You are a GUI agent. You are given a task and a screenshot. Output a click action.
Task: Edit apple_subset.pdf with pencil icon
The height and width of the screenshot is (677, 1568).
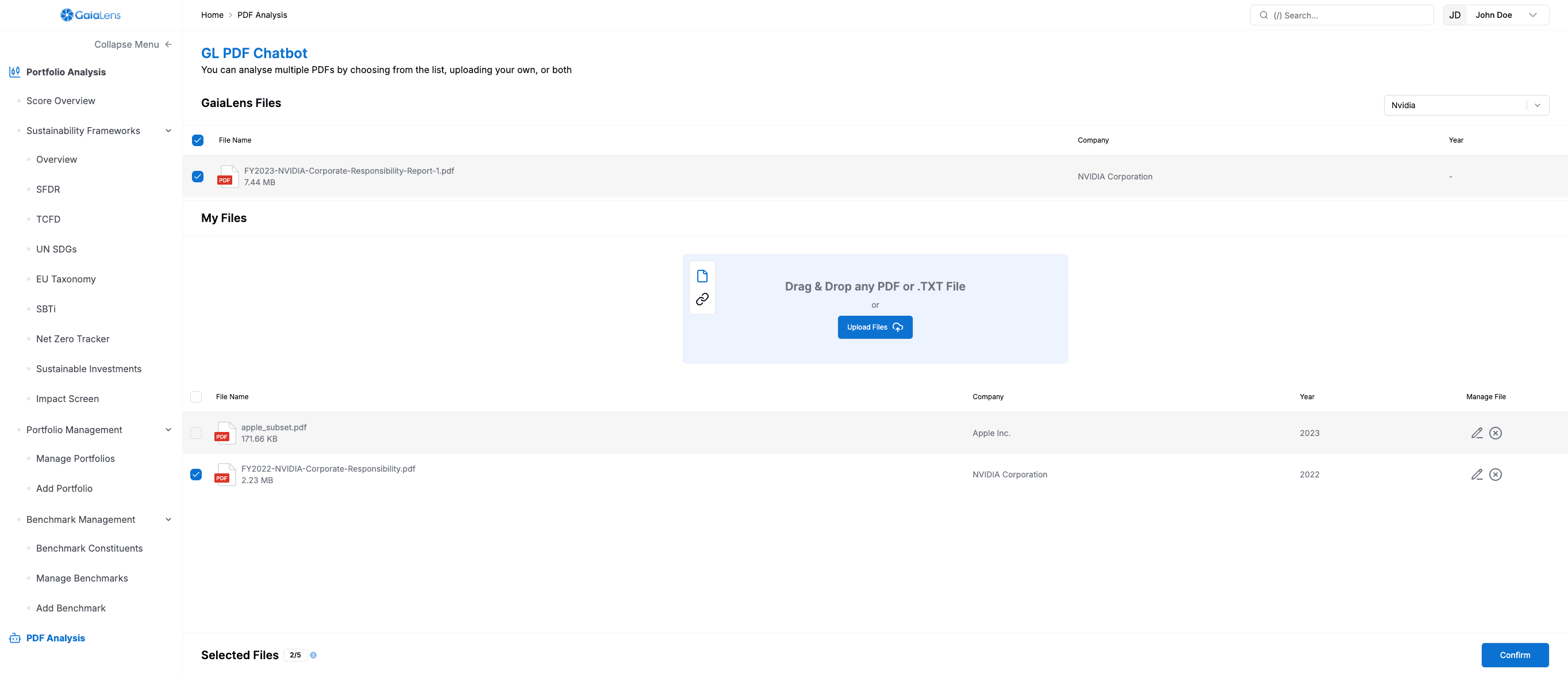pyautogui.click(x=1477, y=433)
